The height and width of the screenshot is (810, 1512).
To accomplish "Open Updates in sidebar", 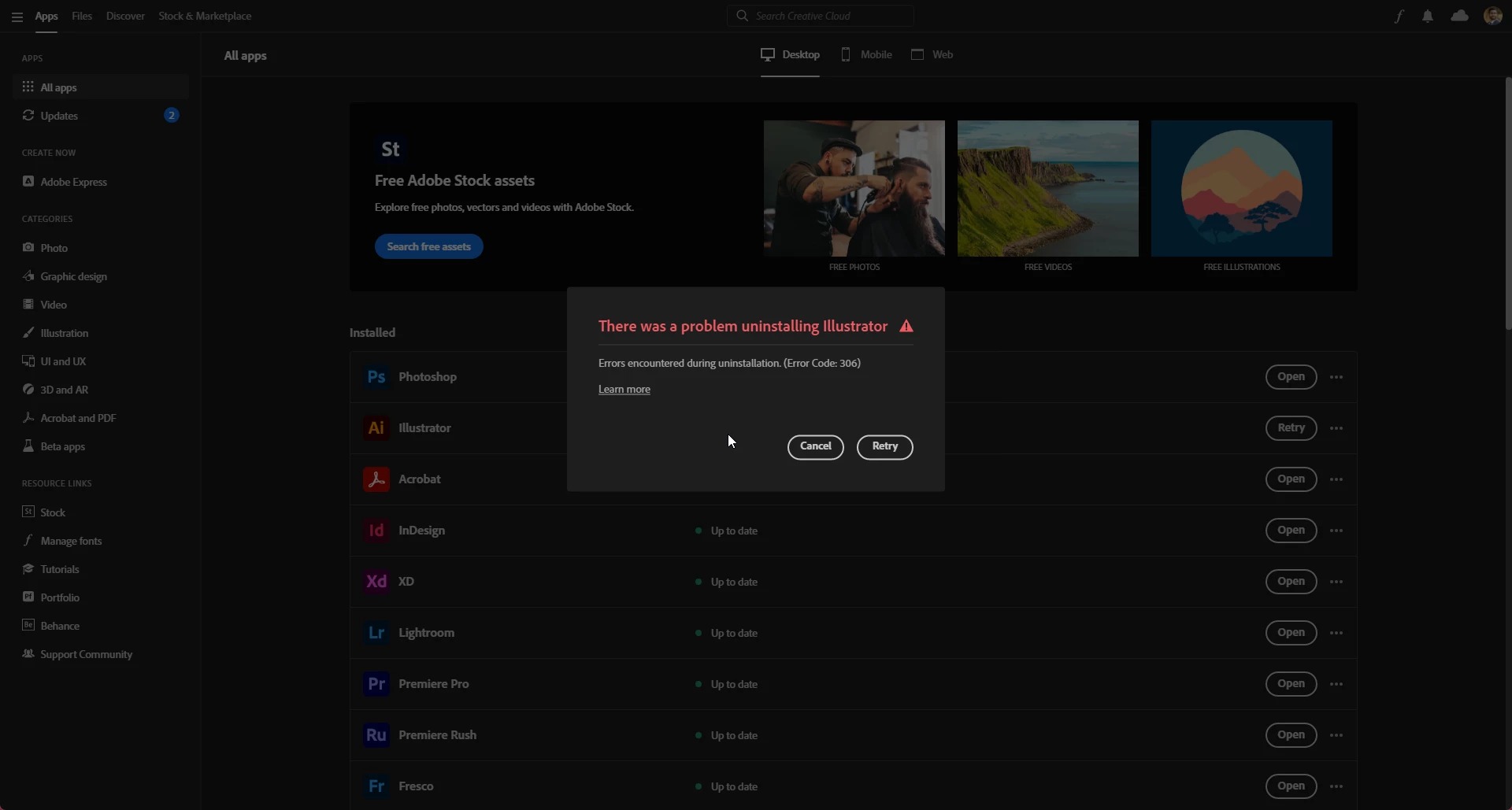I will tap(101, 116).
